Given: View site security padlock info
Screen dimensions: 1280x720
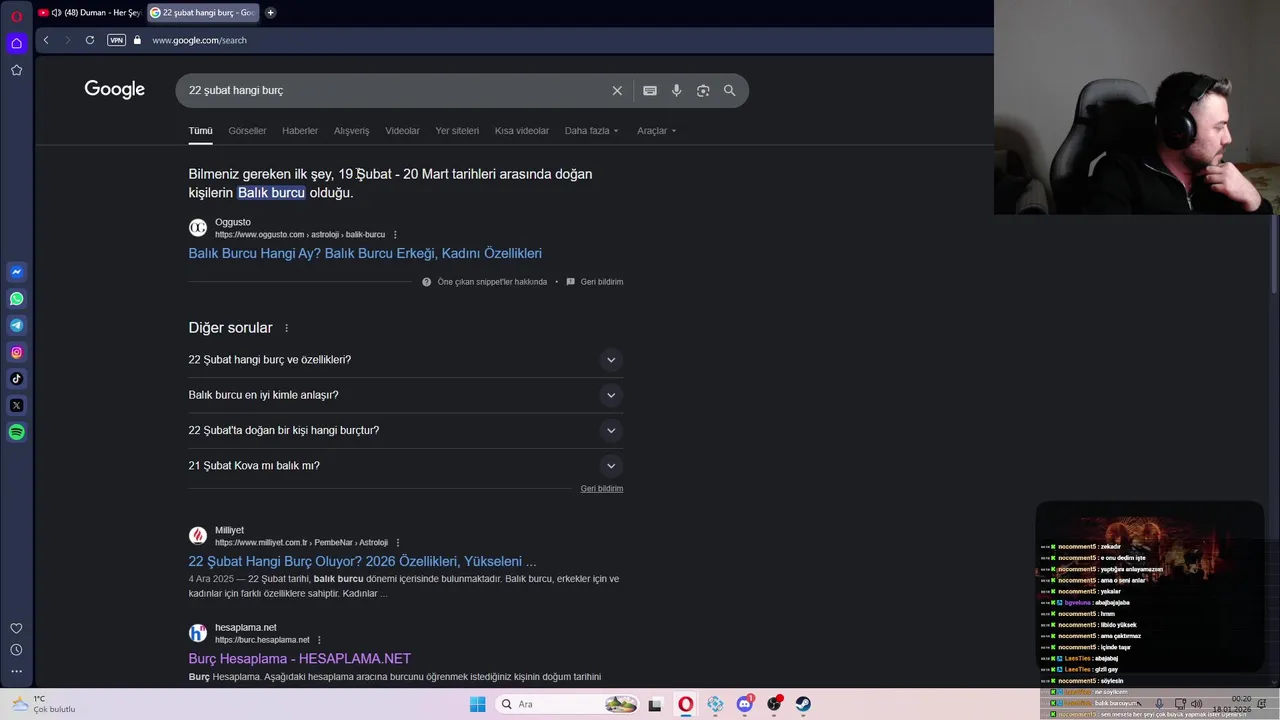Looking at the screenshot, I should [138, 40].
